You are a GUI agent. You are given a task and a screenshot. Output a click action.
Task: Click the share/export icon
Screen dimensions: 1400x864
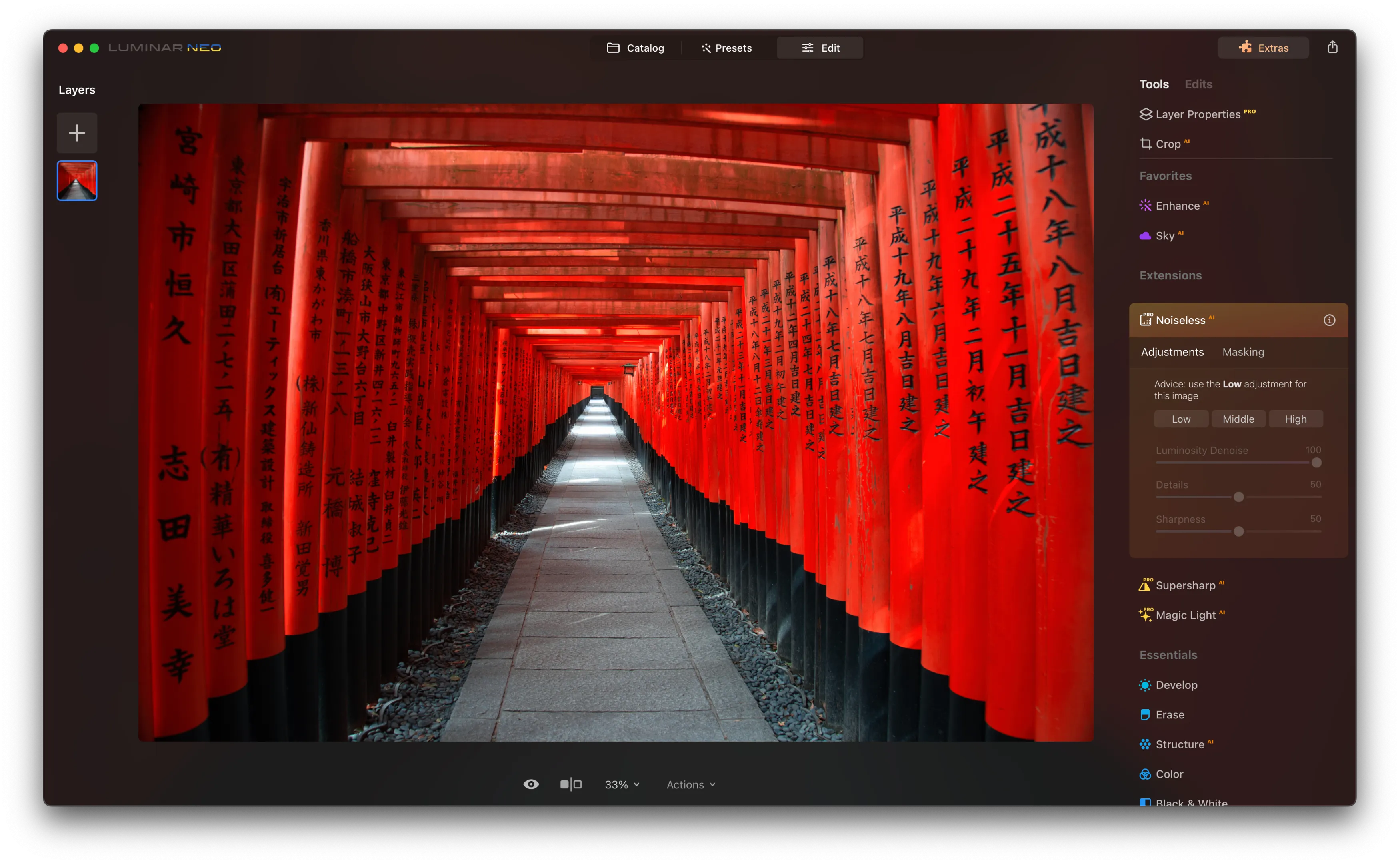[1332, 48]
